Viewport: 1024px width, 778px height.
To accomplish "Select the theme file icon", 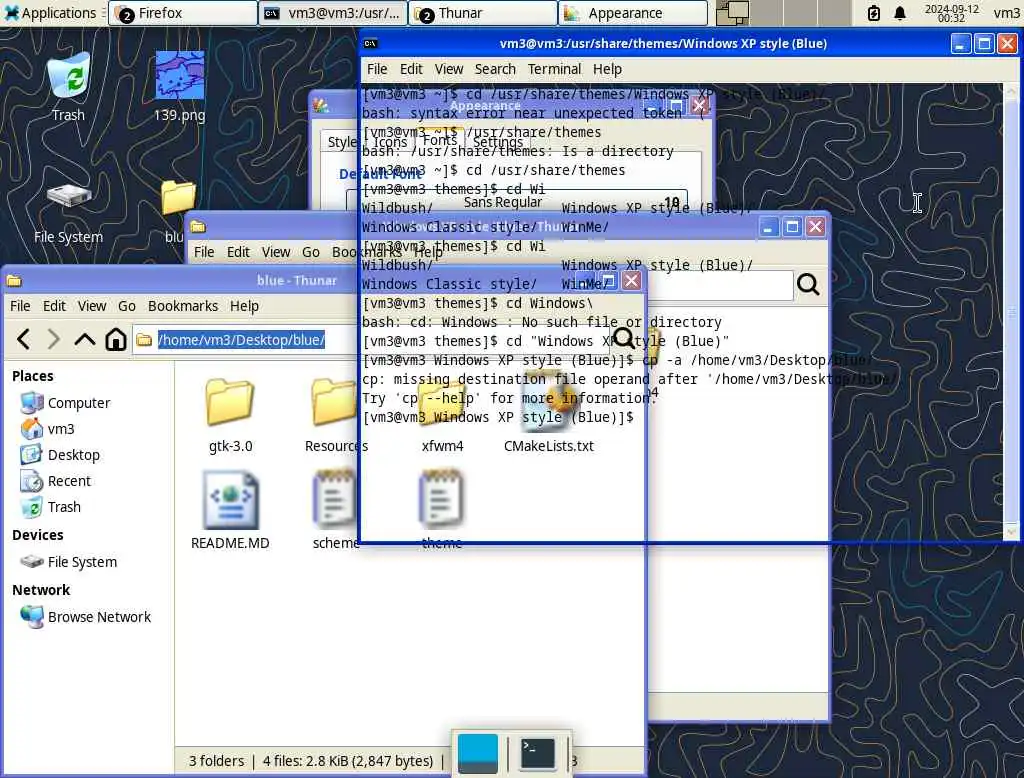I will [441, 500].
